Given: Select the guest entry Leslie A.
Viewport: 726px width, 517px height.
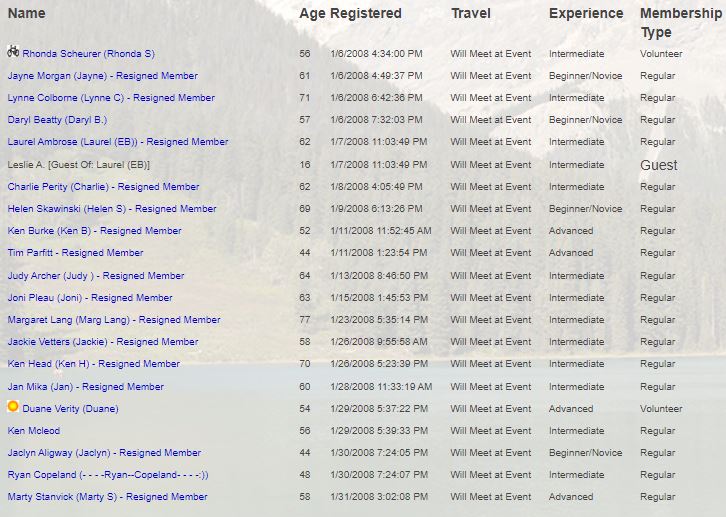Looking at the screenshot, I should (79, 165).
